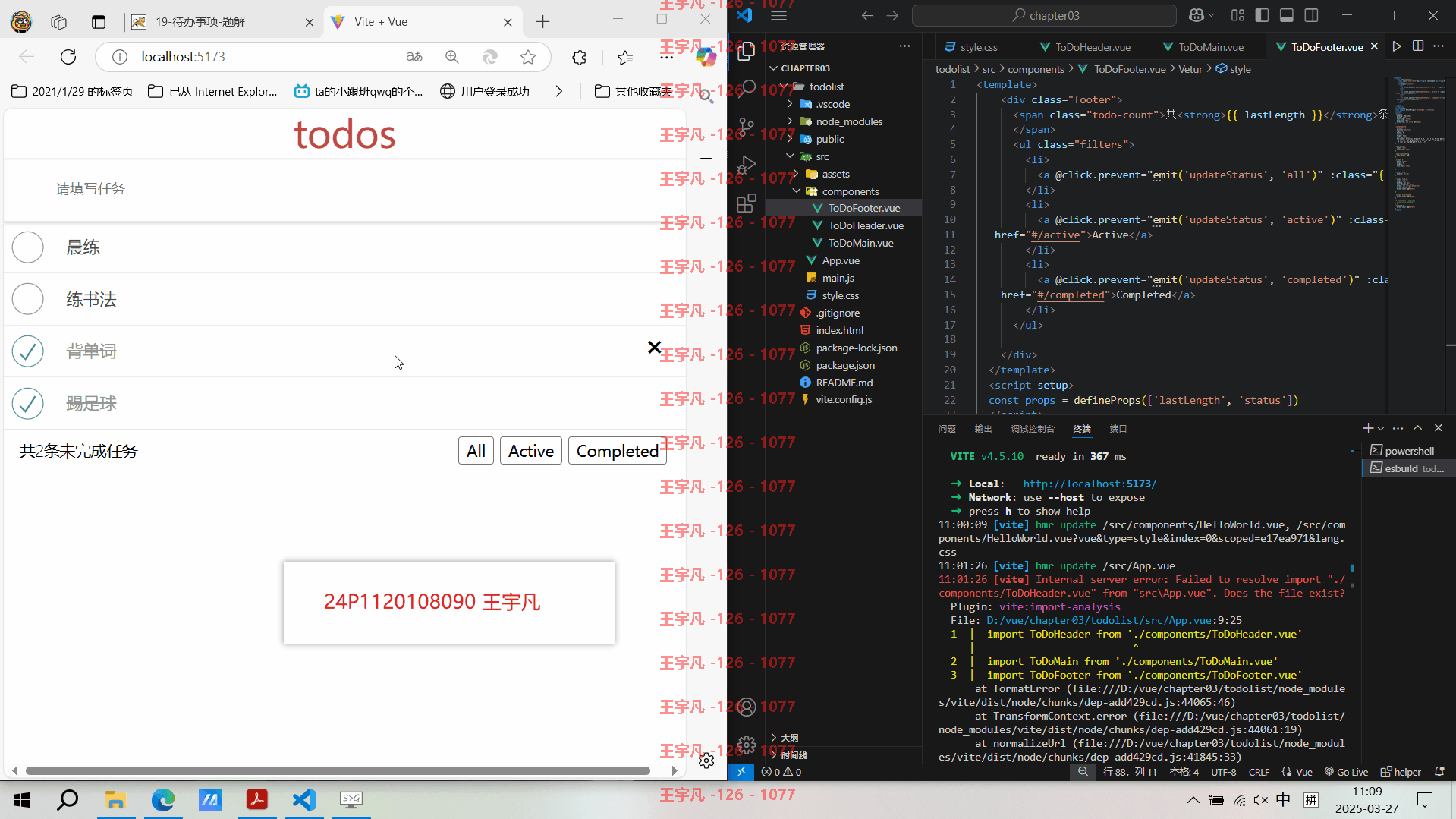Open http://localhost:5173/ link in terminal
This screenshot has height=819, width=1456.
point(1090,484)
